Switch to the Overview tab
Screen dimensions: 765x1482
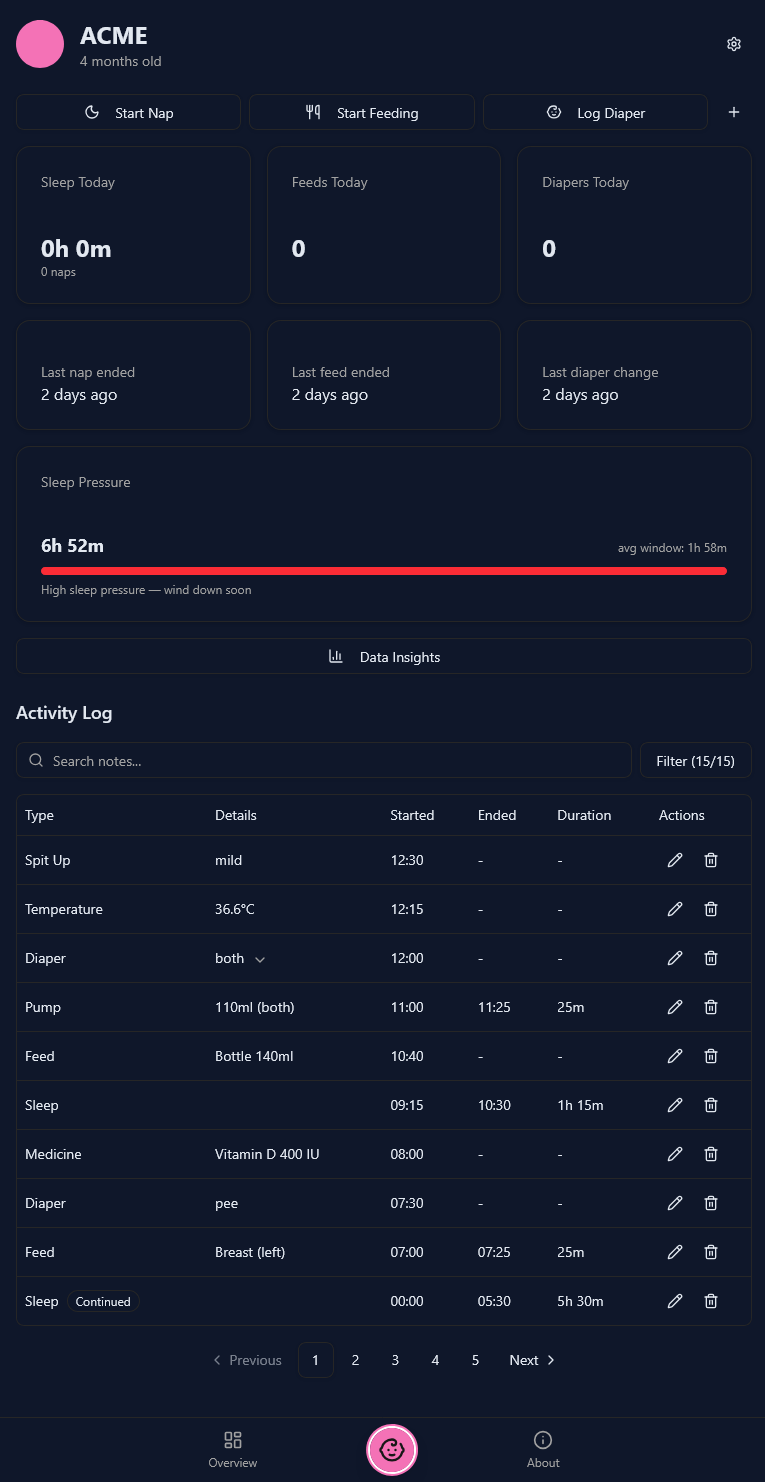click(232, 1449)
